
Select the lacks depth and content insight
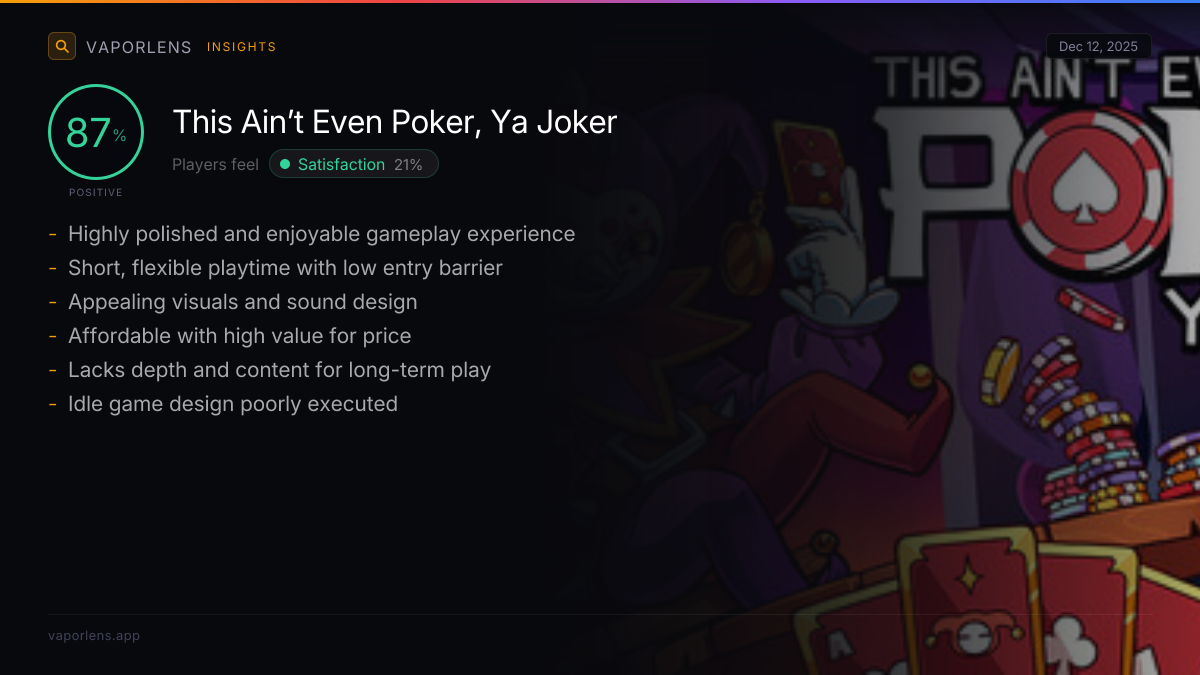coord(279,370)
